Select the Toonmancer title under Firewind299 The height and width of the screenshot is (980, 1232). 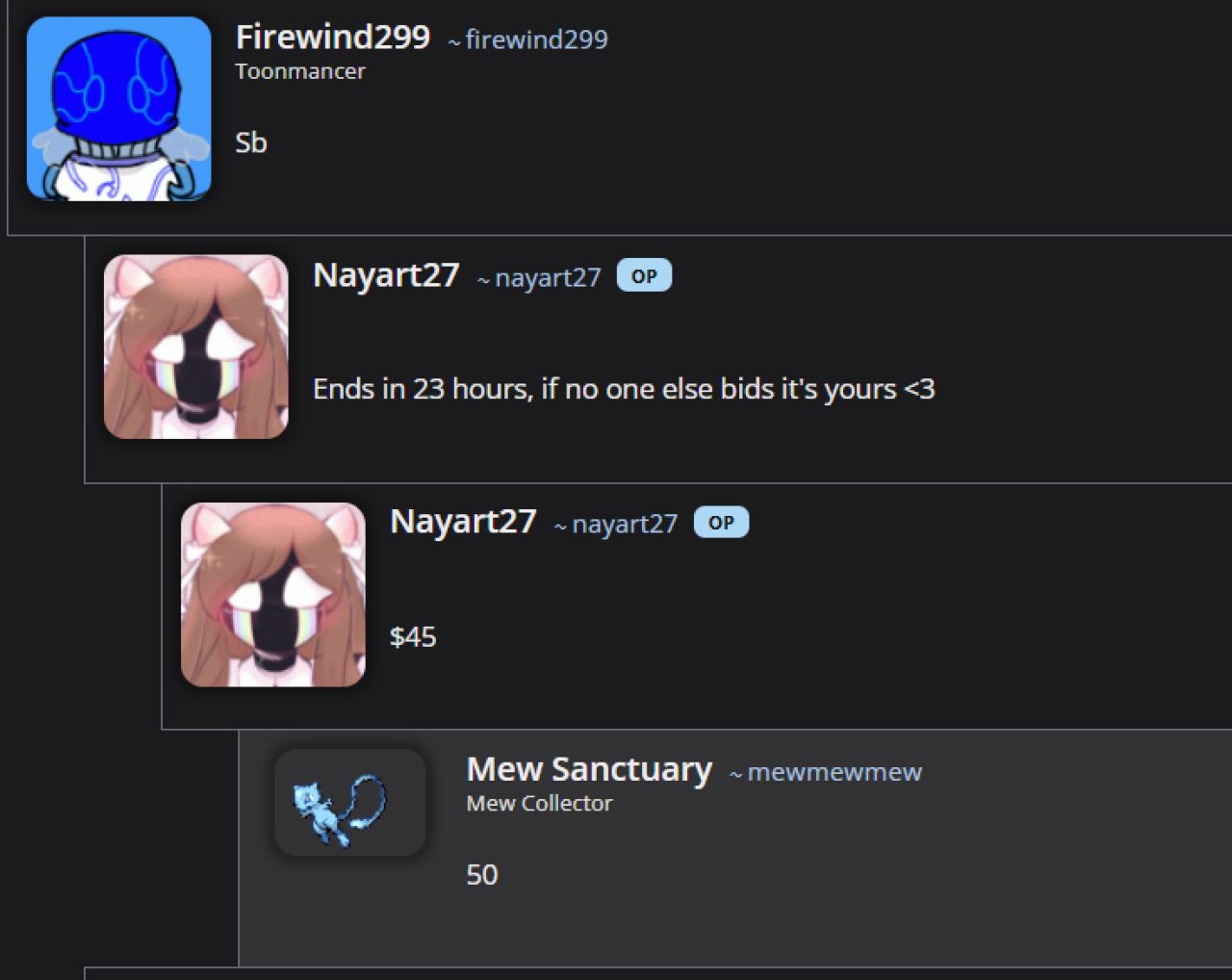pyautogui.click(x=300, y=71)
